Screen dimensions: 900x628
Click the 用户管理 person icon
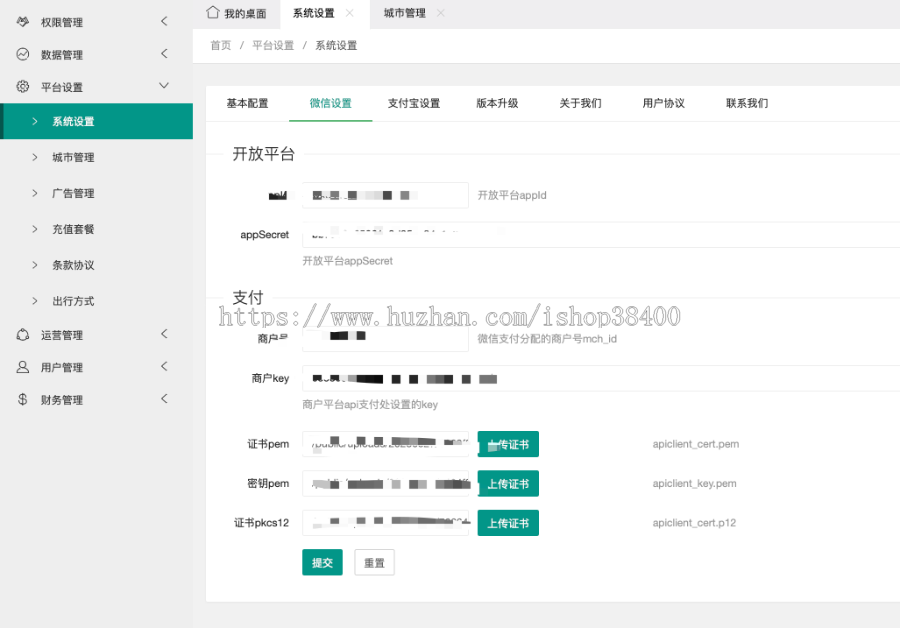pos(23,367)
